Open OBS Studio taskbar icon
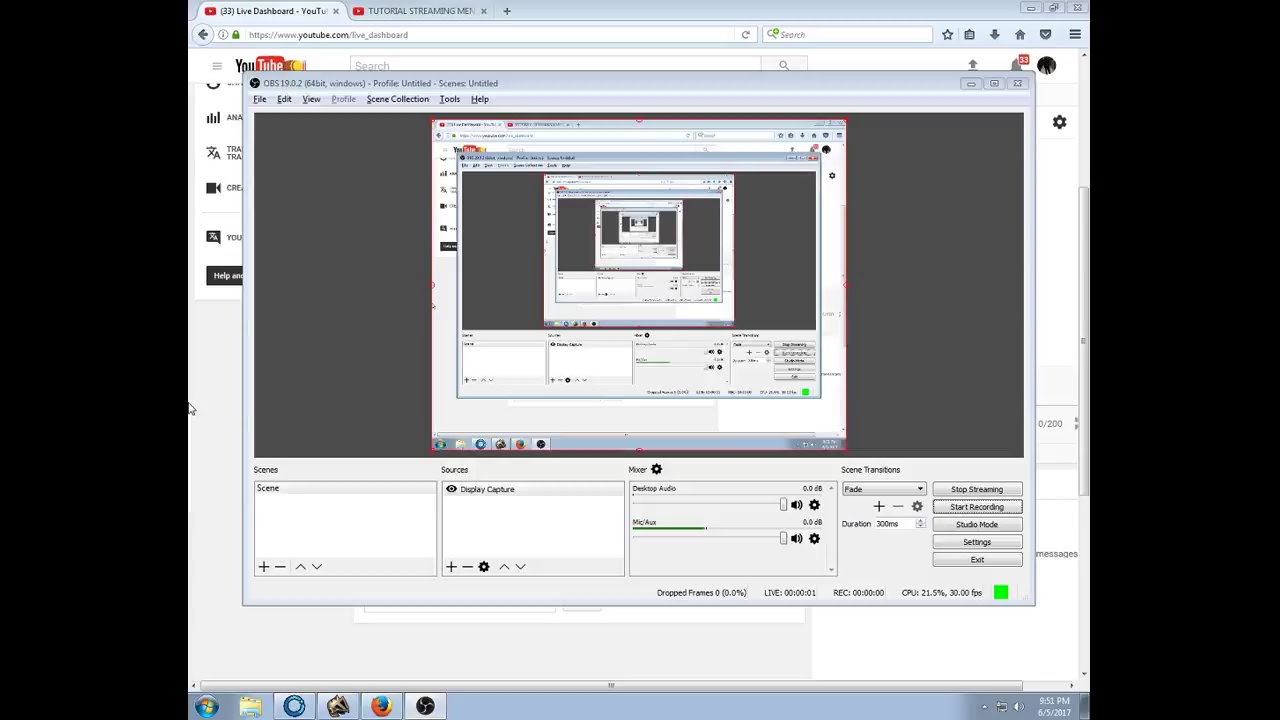This screenshot has width=1280, height=720. [425, 706]
